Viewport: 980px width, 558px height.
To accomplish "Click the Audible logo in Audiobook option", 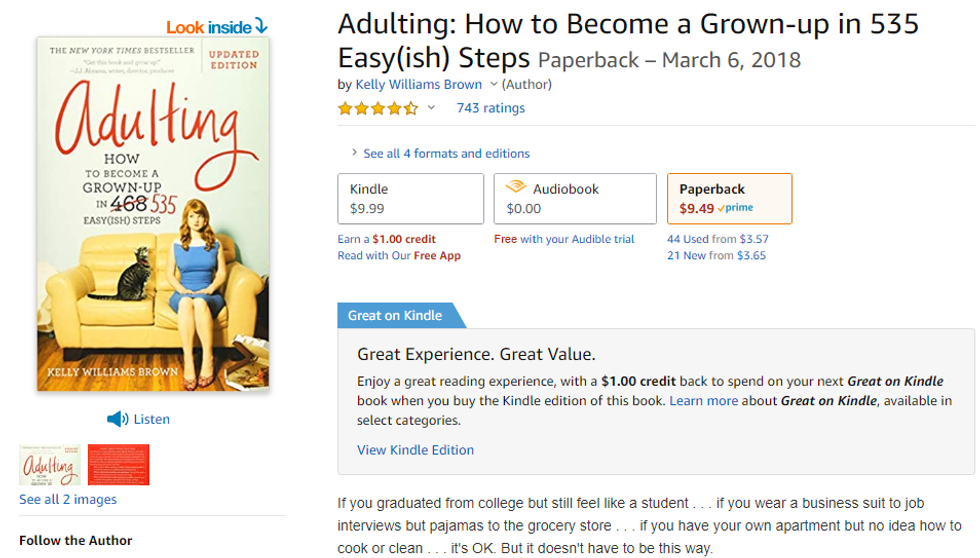I will pos(515,187).
